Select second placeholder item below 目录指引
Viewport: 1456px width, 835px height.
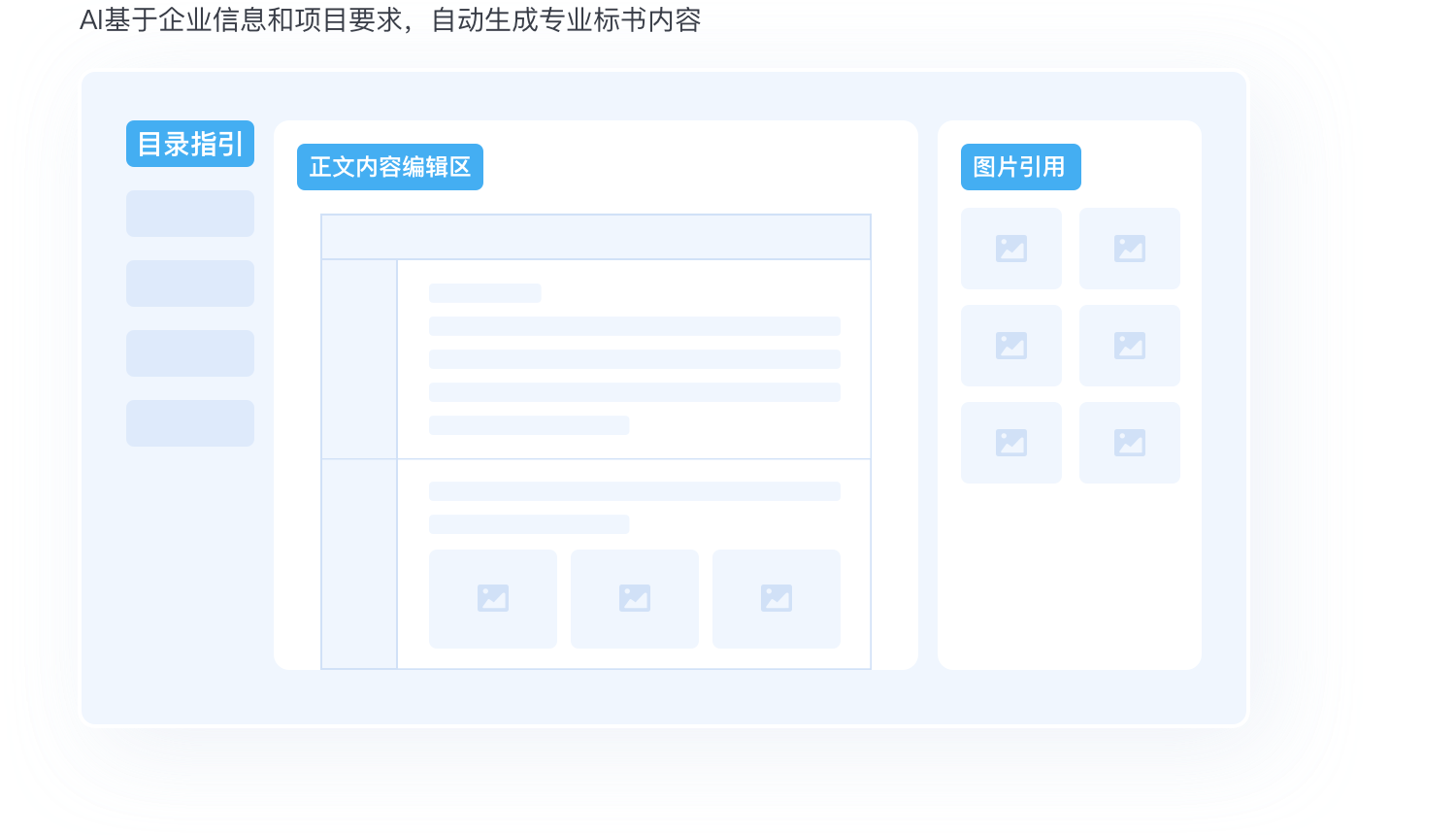pos(190,284)
